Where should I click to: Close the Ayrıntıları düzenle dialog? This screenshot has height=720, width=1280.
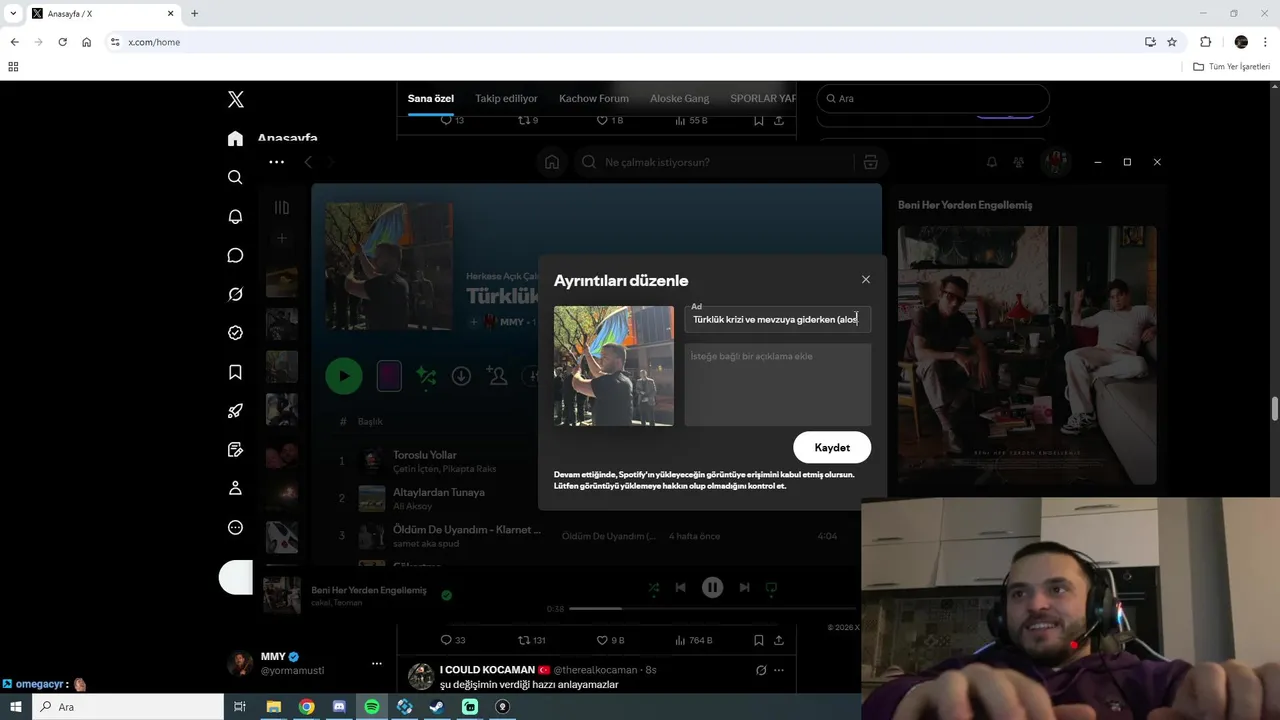point(866,280)
